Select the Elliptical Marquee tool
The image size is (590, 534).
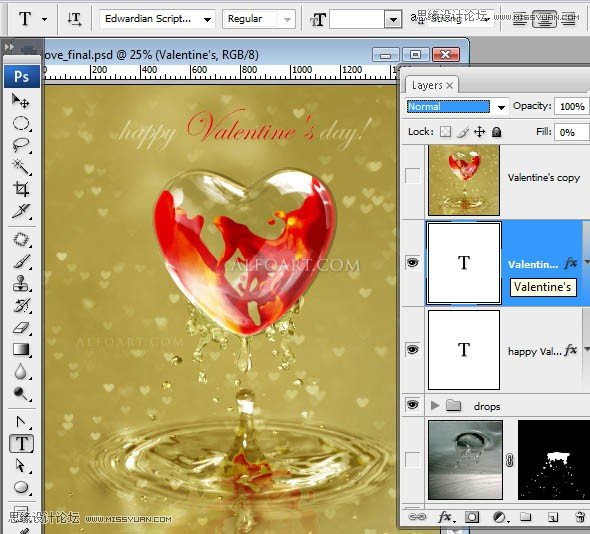coord(21,123)
